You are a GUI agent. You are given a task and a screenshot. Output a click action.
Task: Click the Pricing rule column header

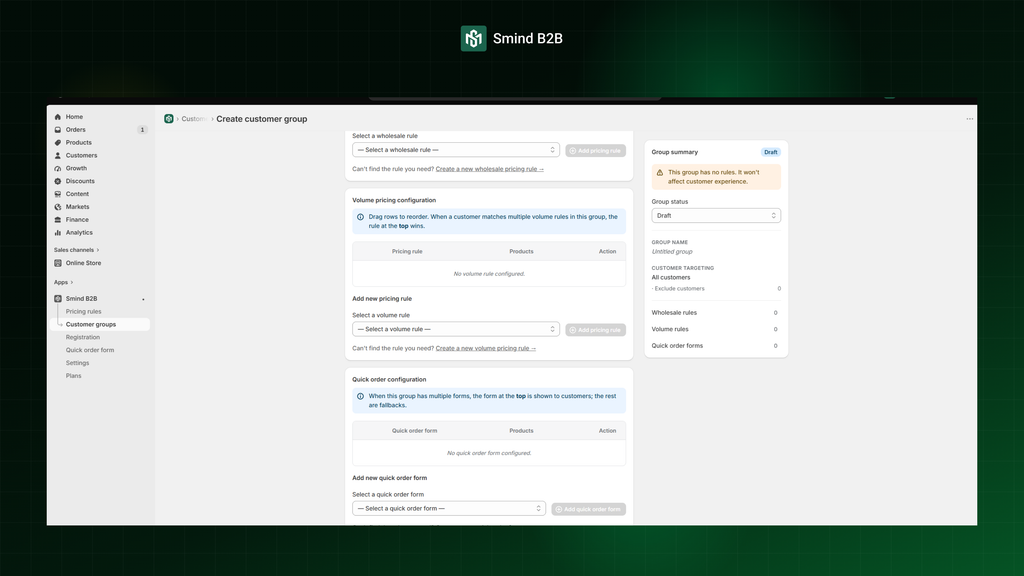407,251
